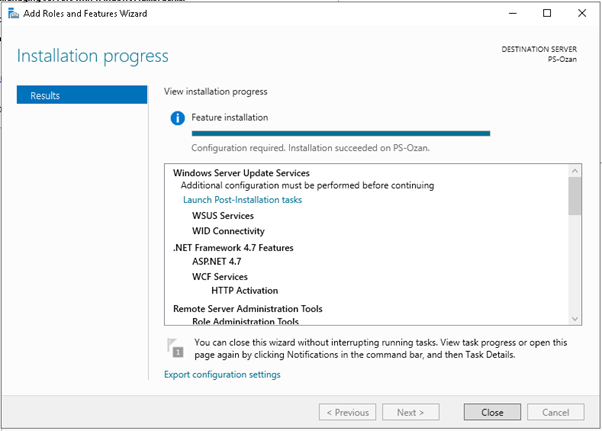The width and height of the screenshot is (602, 431).
Task: Close the window using the title bar X
Action: tap(589, 14)
